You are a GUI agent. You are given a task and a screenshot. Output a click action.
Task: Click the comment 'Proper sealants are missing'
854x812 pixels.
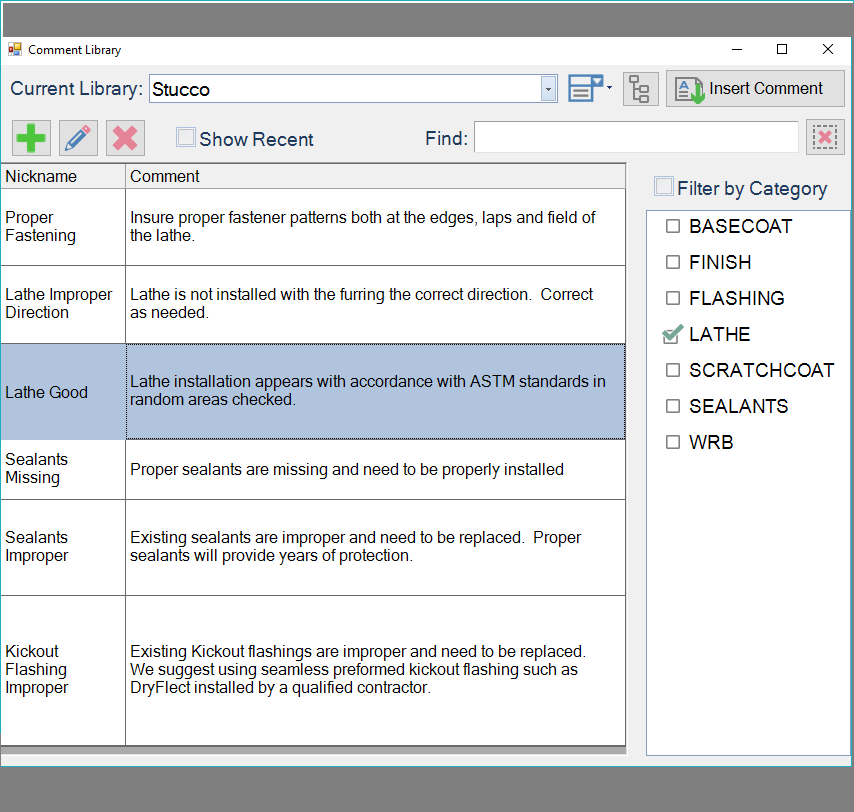(375, 469)
